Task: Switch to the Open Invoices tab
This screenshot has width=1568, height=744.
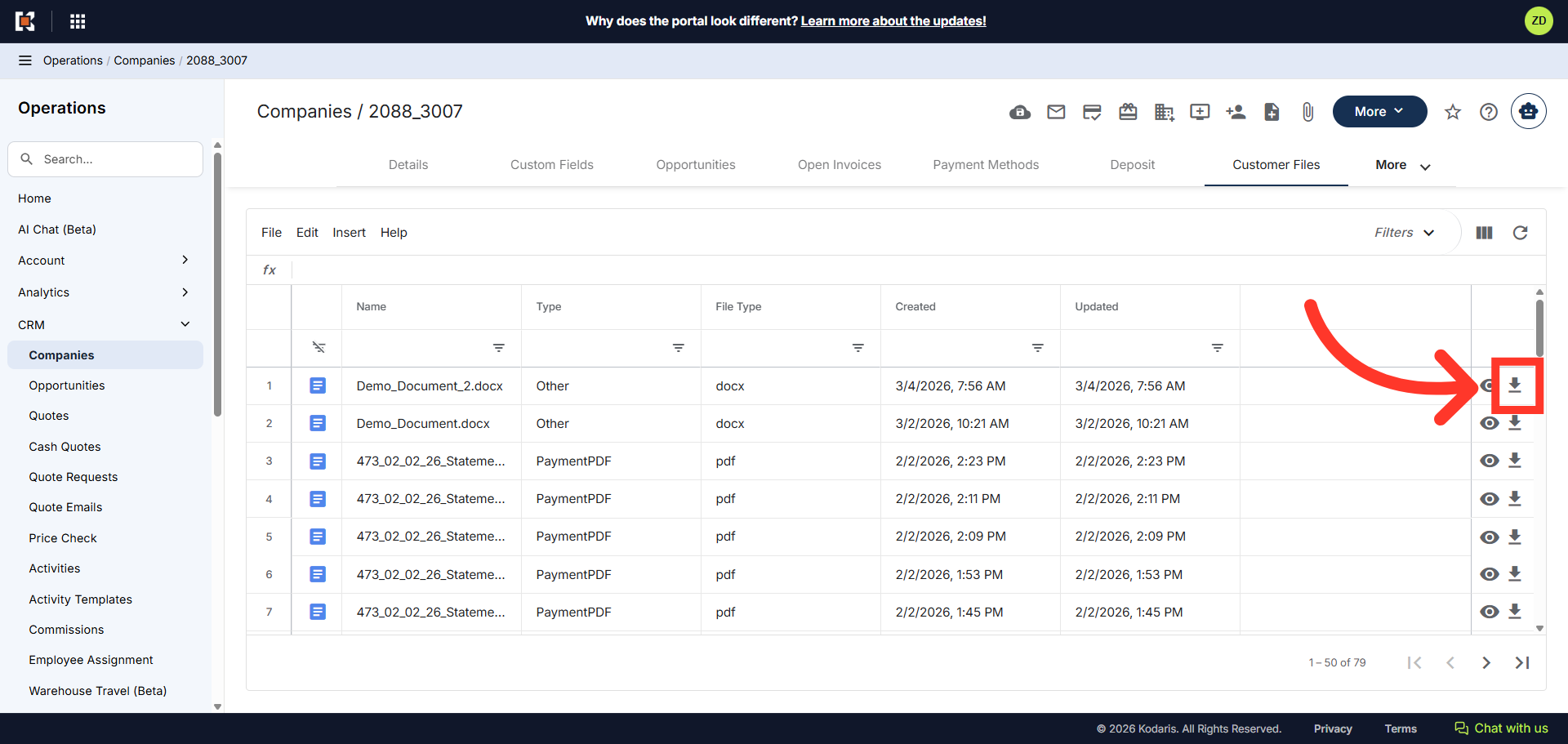Action: tap(840, 165)
